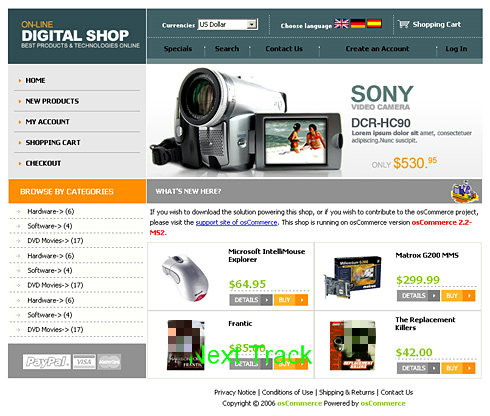Click the $64.95 IntelliMouse price
The image size is (490, 416).
(x=247, y=284)
